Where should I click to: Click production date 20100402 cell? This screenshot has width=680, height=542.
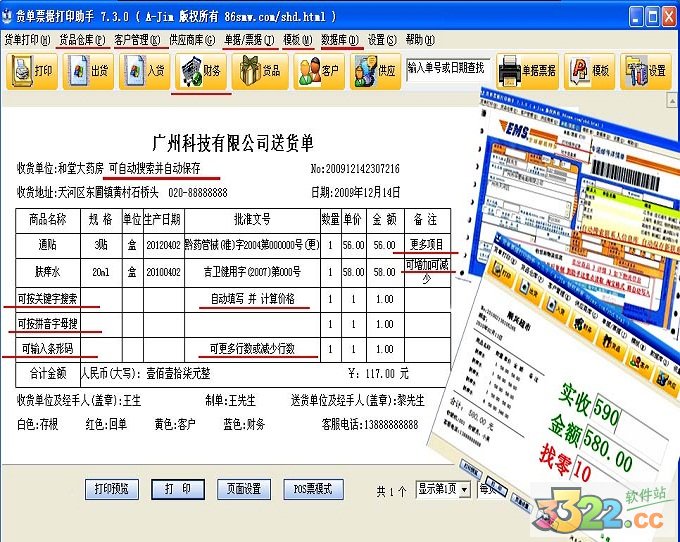click(163, 272)
